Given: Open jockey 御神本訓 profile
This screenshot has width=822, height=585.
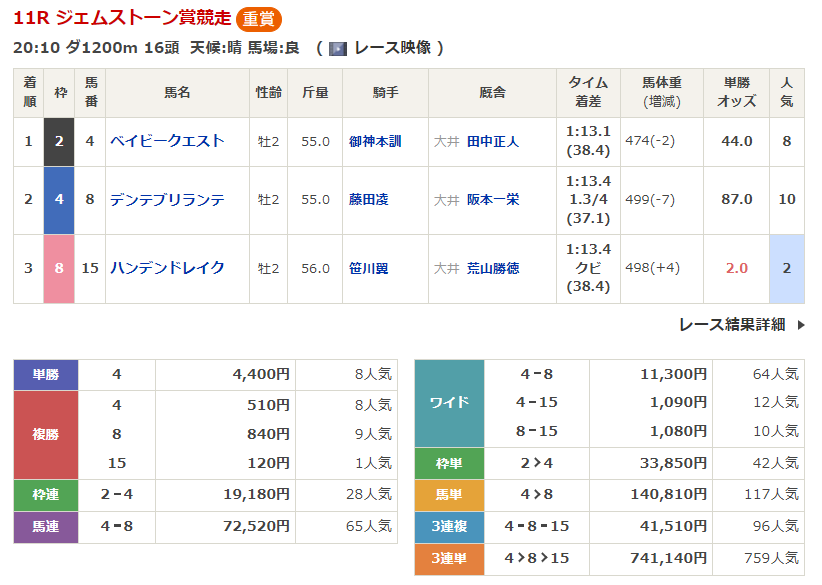Looking at the screenshot, I should point(375,142).
